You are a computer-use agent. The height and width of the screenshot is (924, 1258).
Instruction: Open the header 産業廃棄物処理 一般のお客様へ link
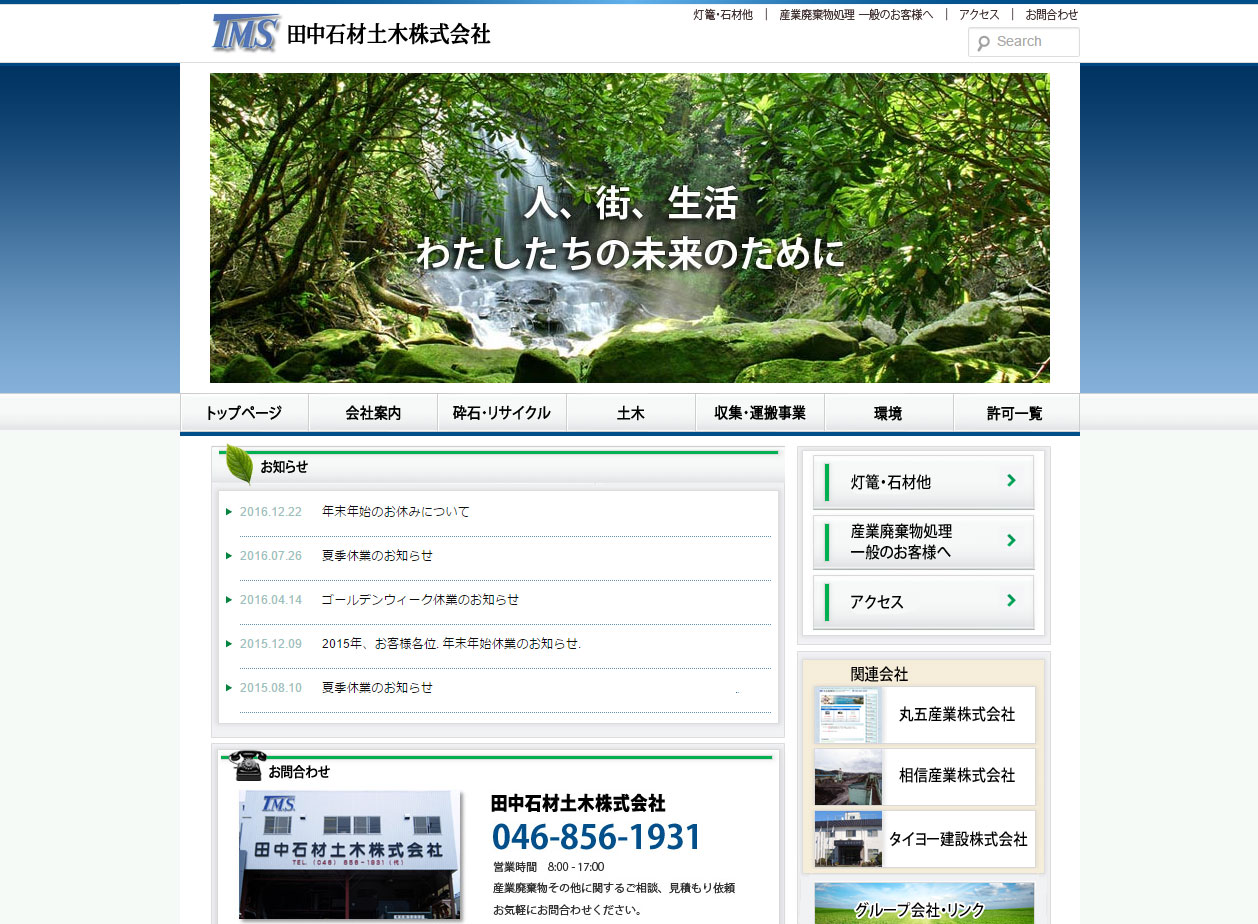coord(856,15)
